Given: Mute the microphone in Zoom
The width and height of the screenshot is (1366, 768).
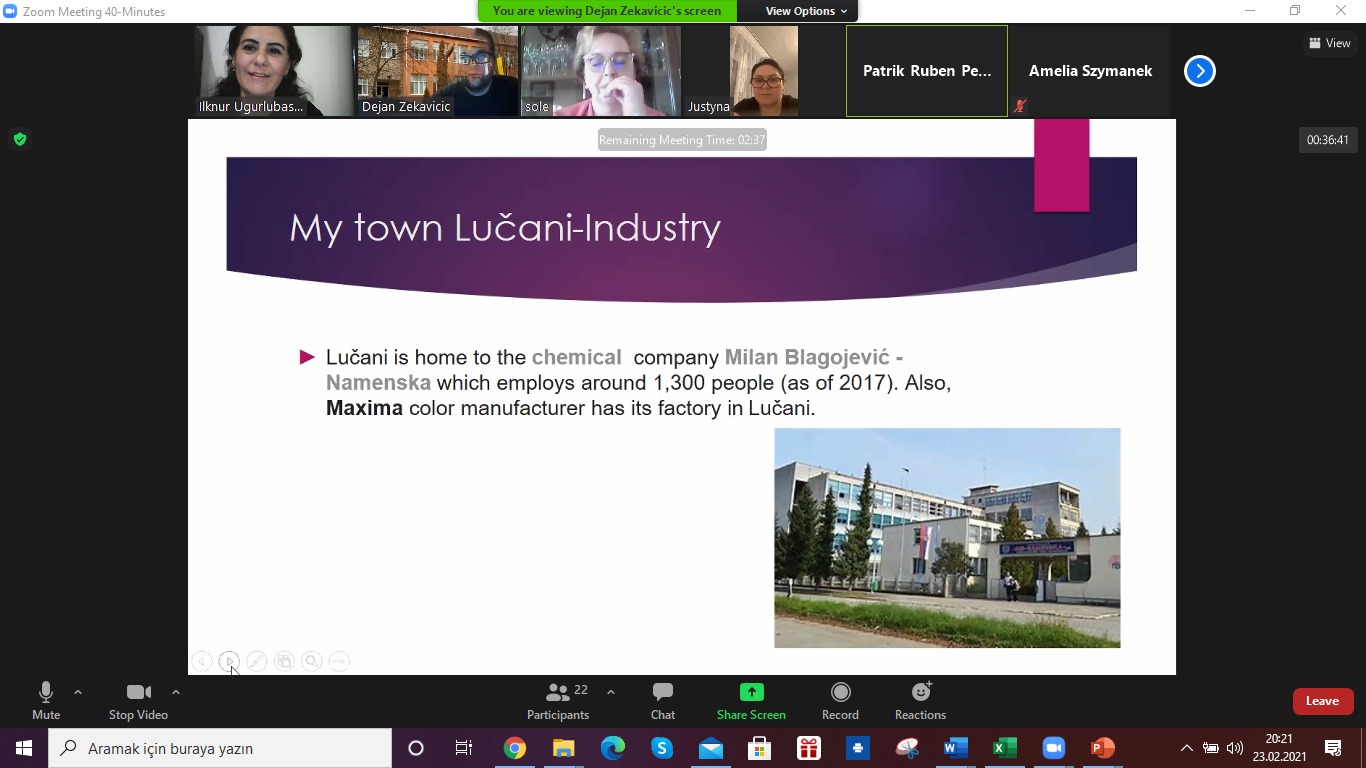Looking at the screenshot, I should (46, 700).
